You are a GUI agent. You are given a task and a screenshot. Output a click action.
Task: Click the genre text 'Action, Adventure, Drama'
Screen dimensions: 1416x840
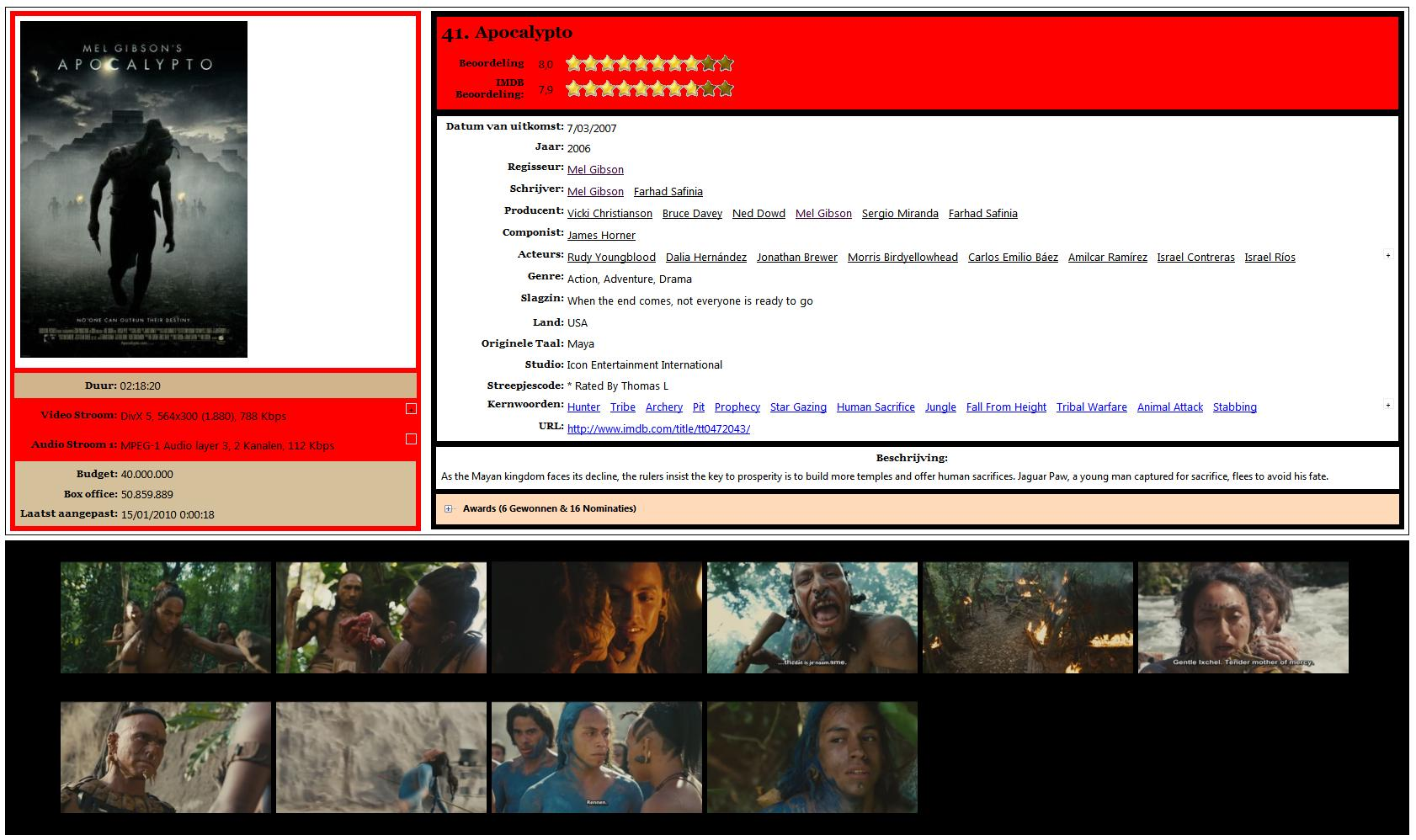[x=630, y=279]
